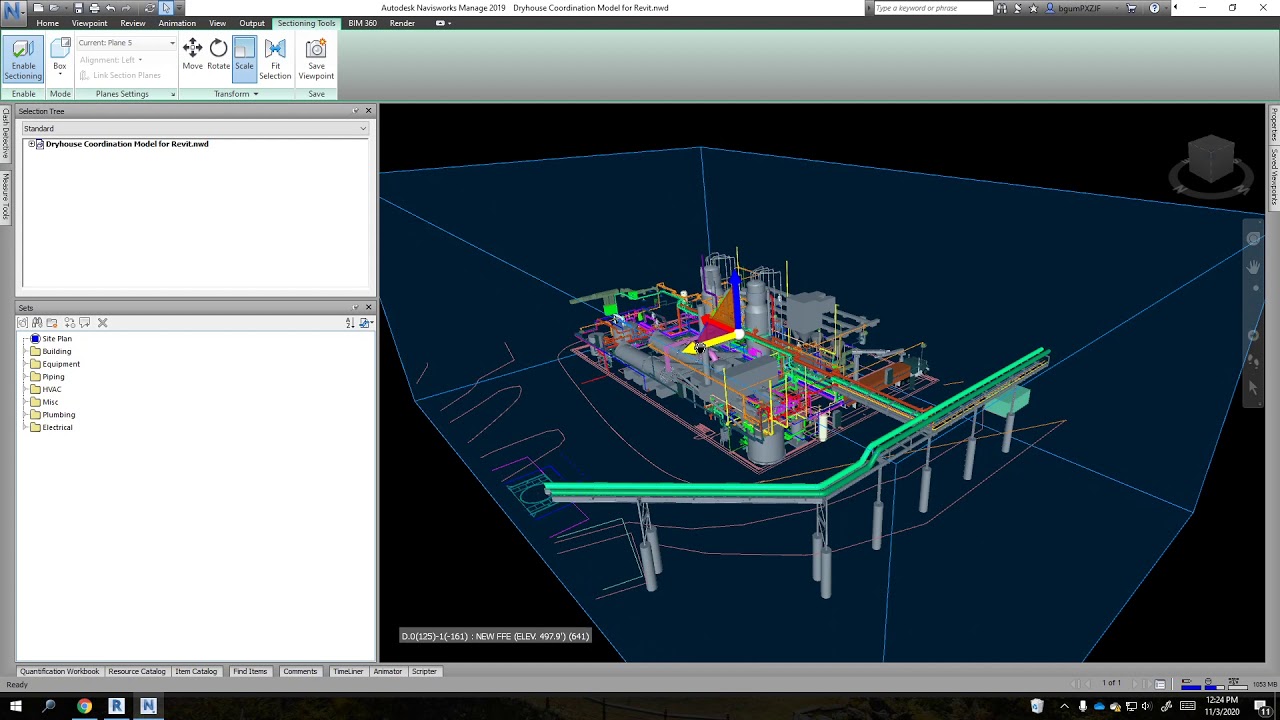
Task: Save the current viewpoint
Action: tap(316, 60)
